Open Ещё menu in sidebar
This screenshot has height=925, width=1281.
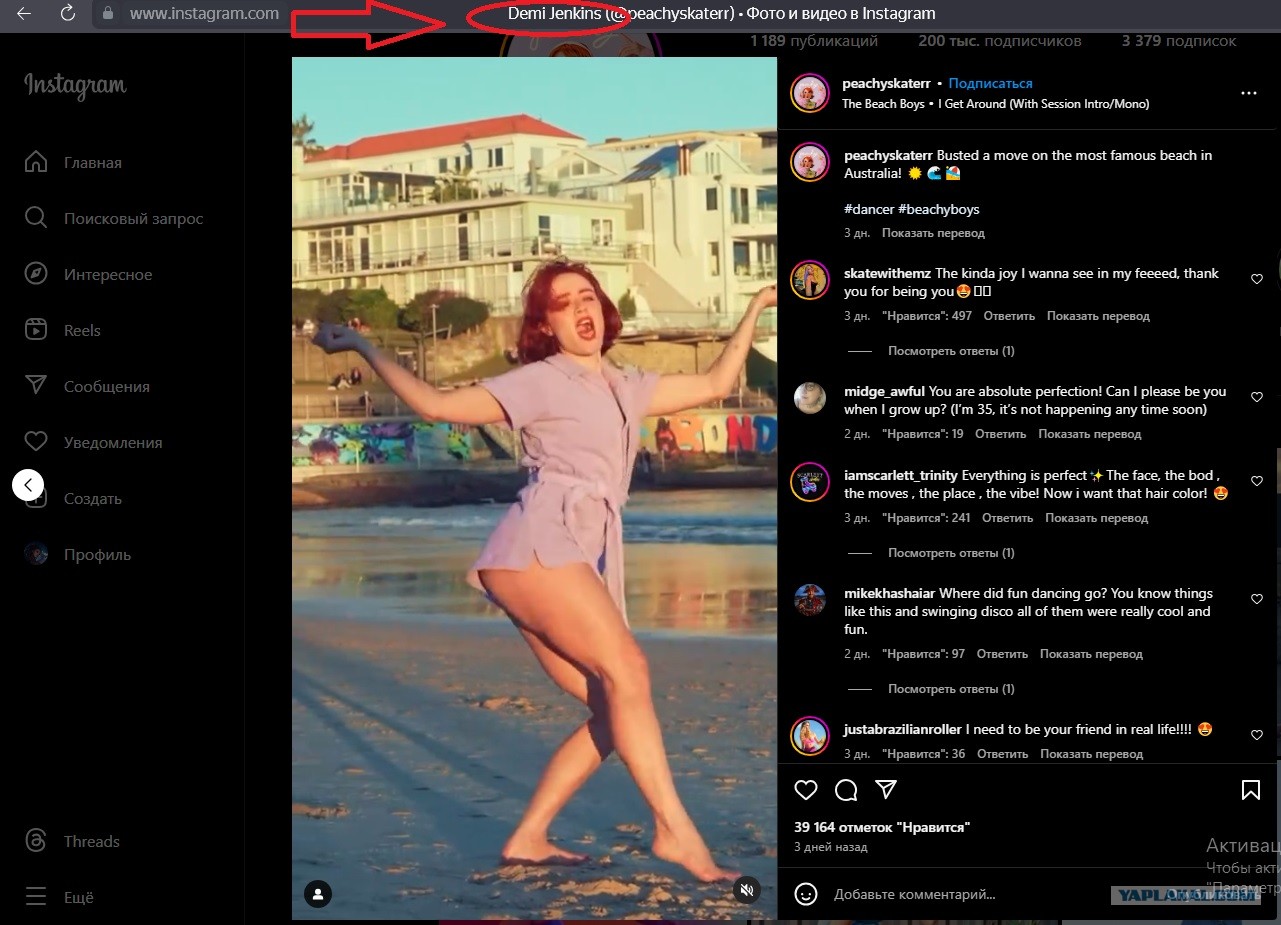point(58,897)
